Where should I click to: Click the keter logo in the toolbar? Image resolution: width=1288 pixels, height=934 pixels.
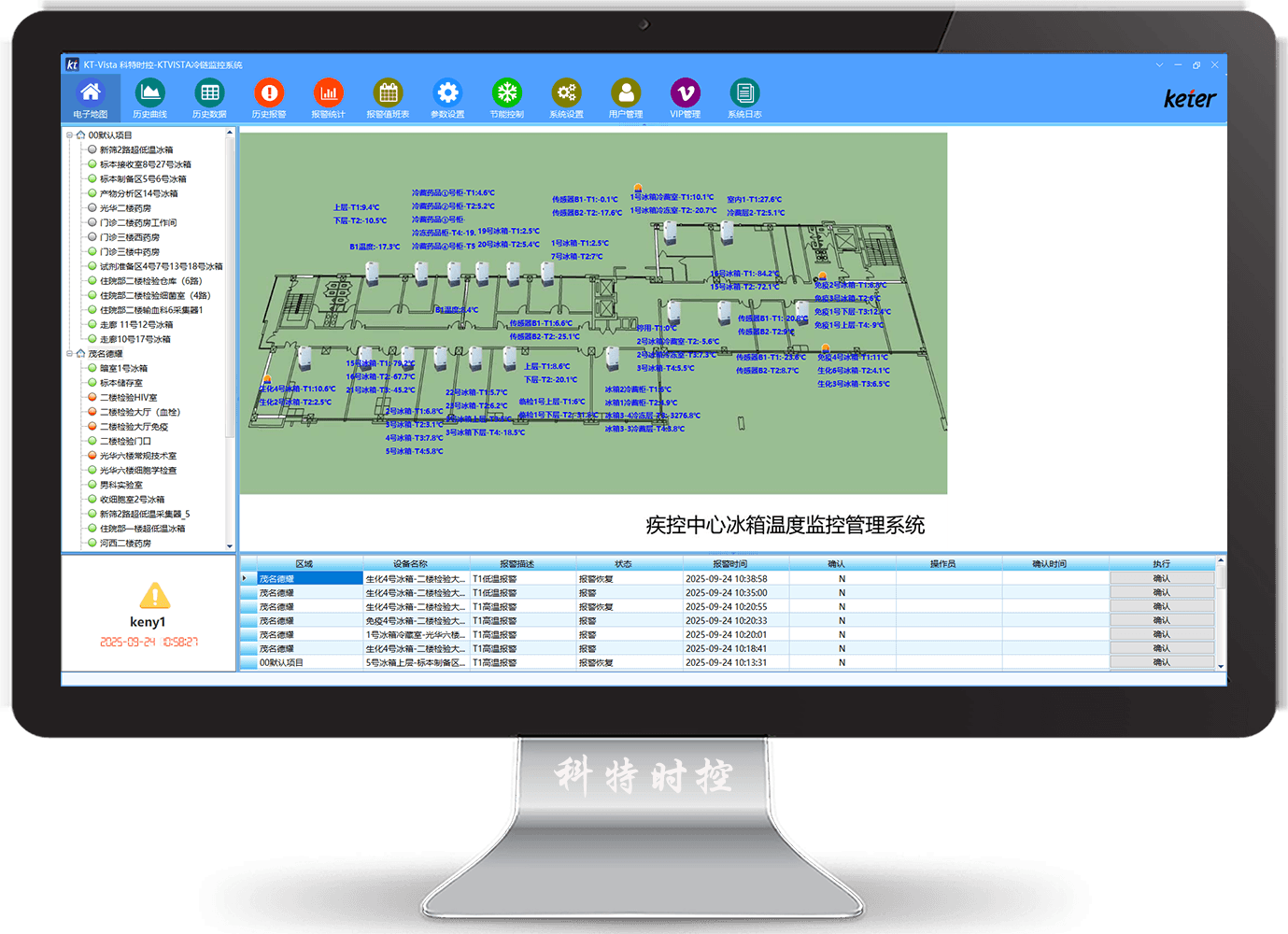[1190, 98]
